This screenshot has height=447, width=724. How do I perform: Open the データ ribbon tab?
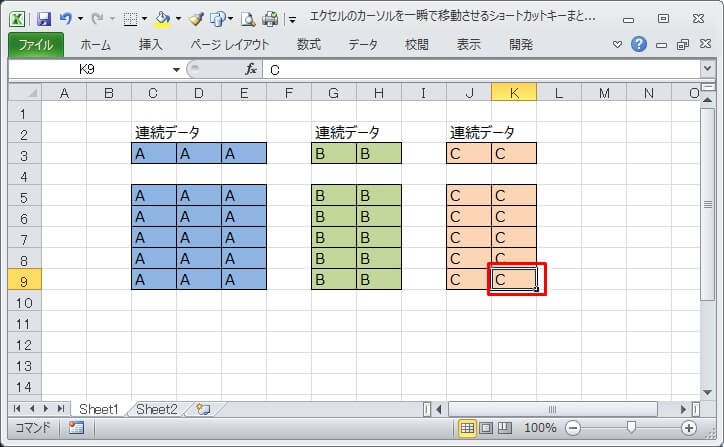363,45
